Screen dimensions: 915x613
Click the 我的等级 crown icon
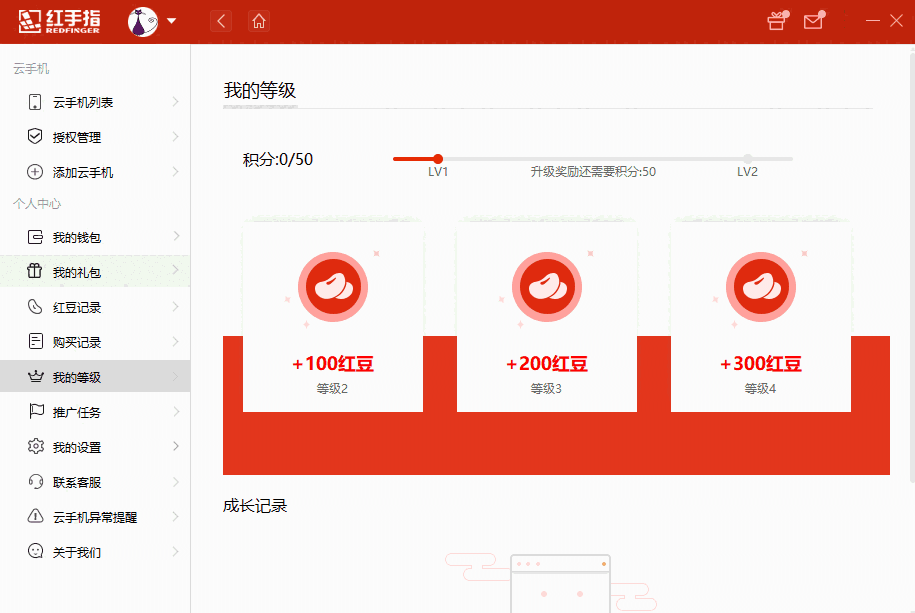[35, 377]
